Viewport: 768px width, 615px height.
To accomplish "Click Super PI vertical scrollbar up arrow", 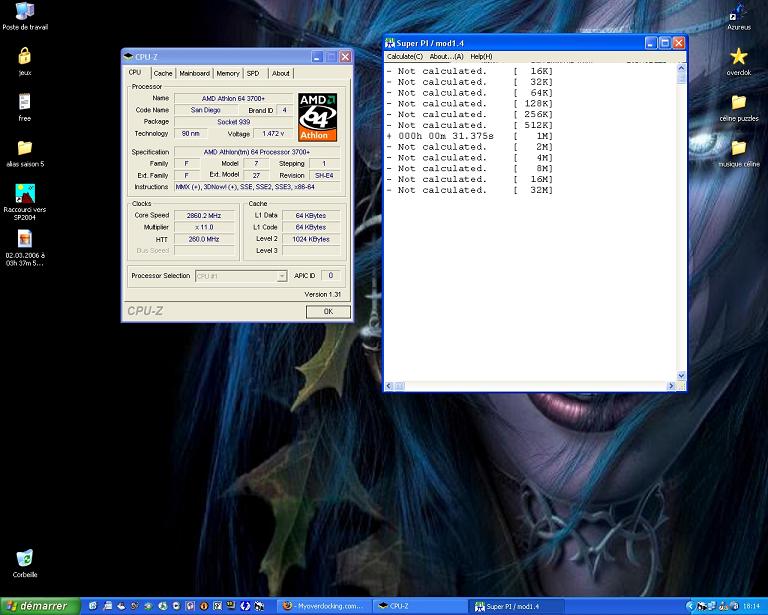I will point(681,69).
